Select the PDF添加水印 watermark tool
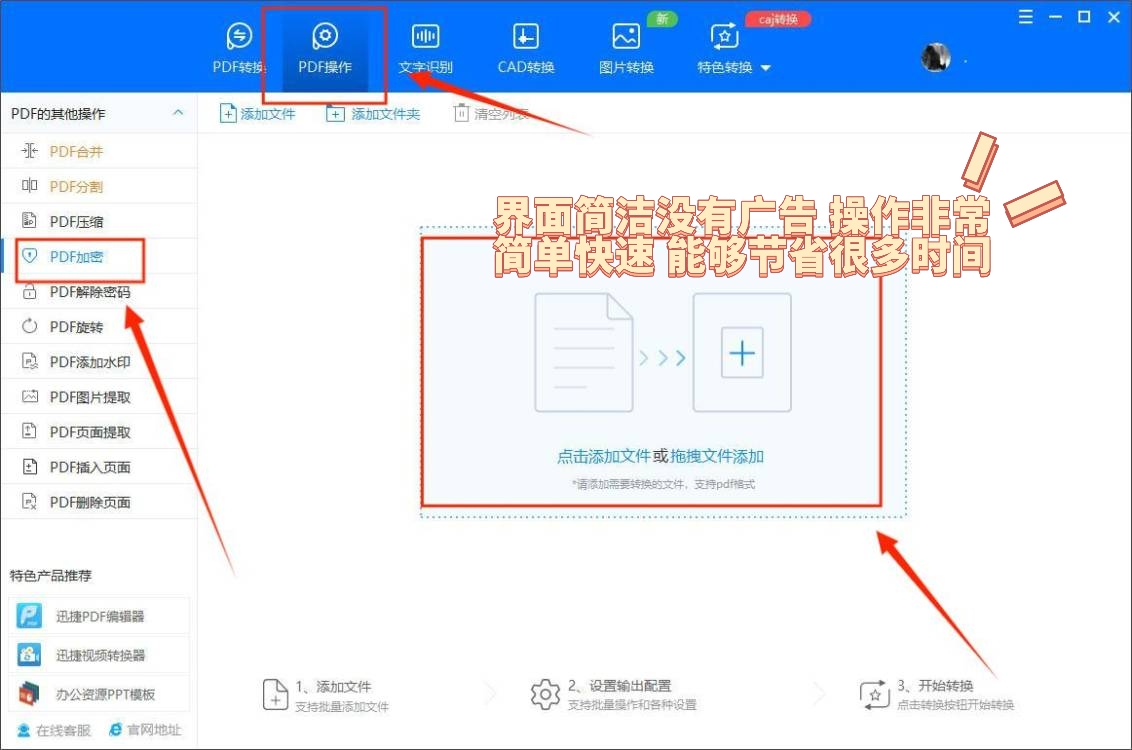The width and height of the screenshot is (1132, 750). (x=85, y=361)
